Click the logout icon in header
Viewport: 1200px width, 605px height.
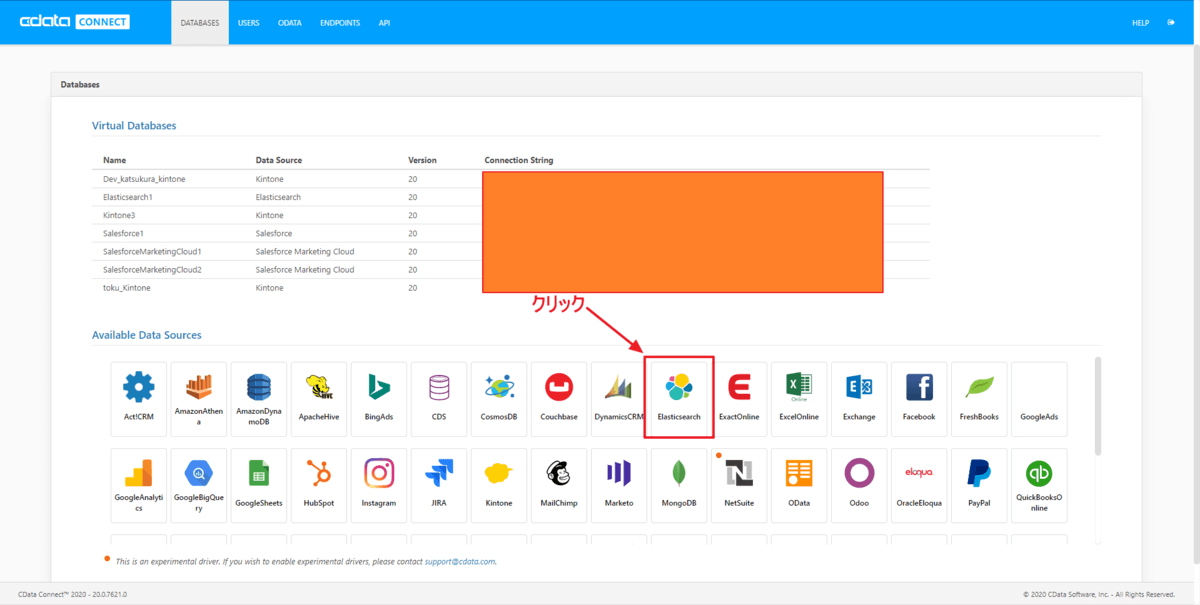point(1171,22)
